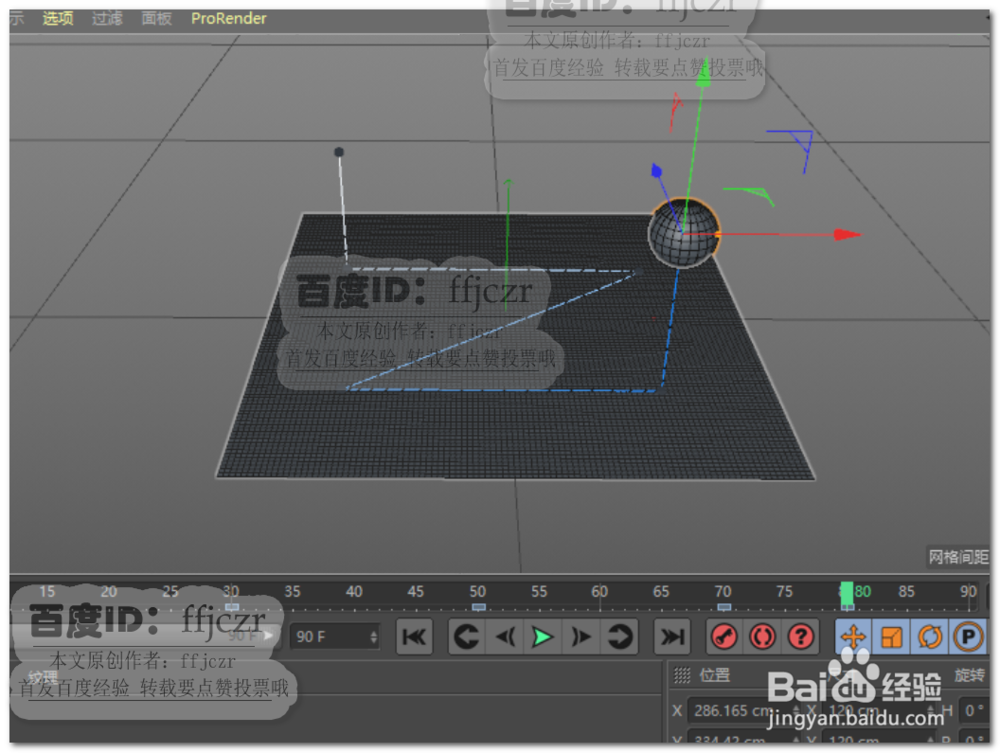
Task: Click the 网格间距 label in the viewport
Action: 958,557
